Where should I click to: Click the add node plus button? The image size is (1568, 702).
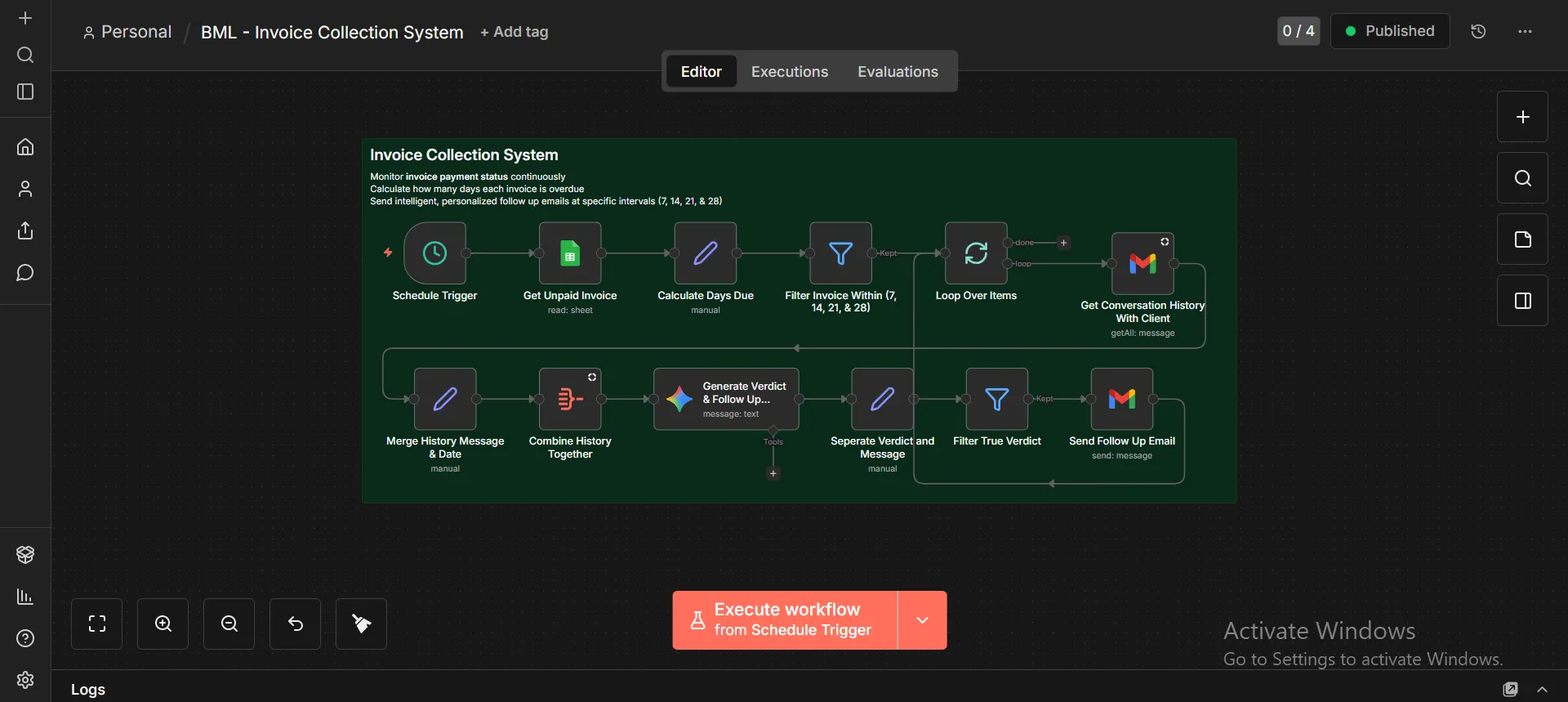click(1522, 117)
